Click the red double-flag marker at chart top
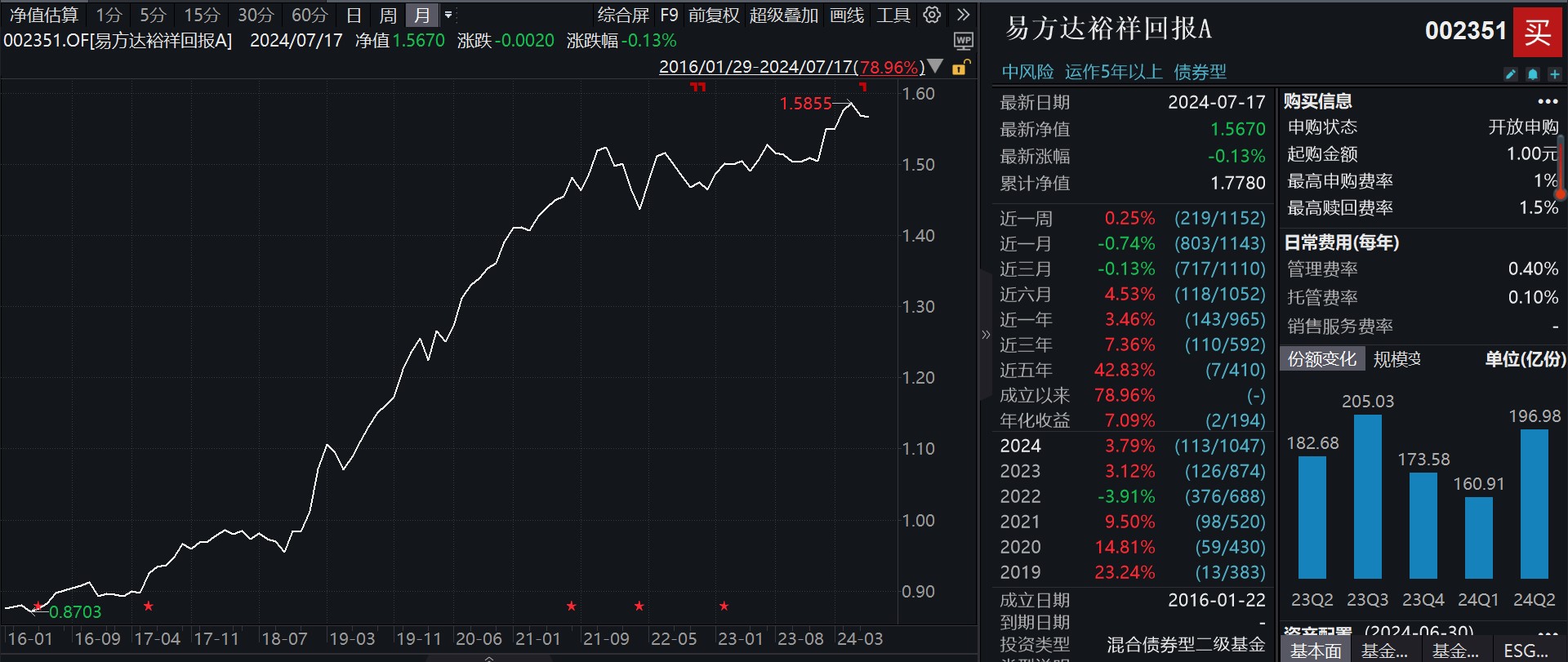This screenshot has height=662, width=1568. [x=697, y=87]
